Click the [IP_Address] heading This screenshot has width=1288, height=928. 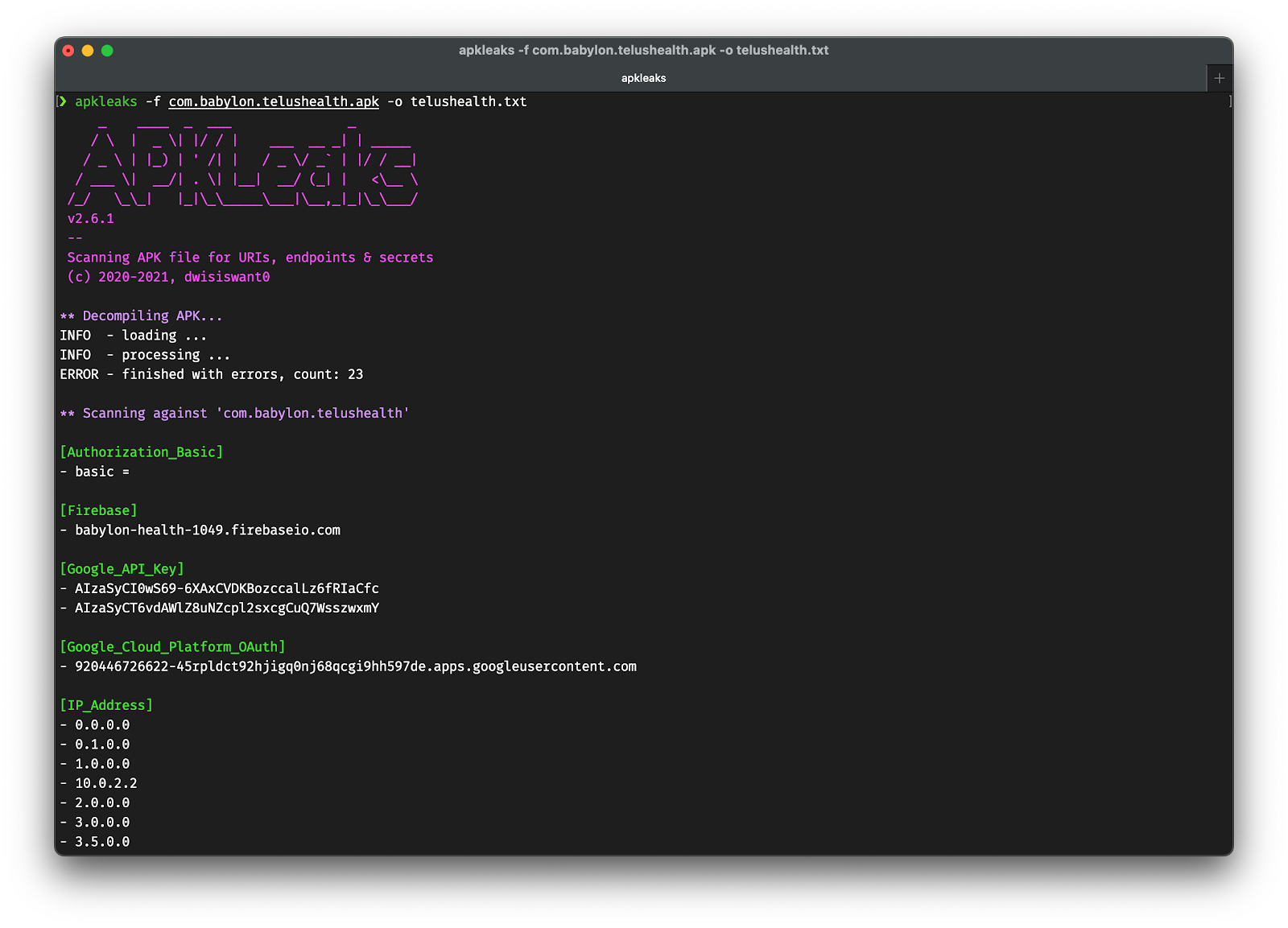coord(106,705)
